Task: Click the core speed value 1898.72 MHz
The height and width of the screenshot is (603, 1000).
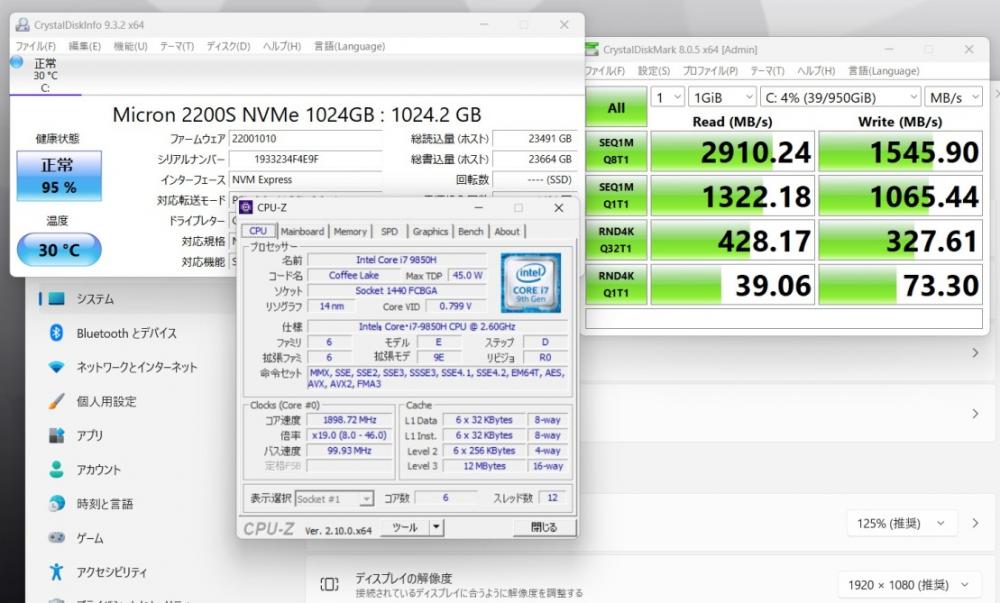Action: click(349, 420)
